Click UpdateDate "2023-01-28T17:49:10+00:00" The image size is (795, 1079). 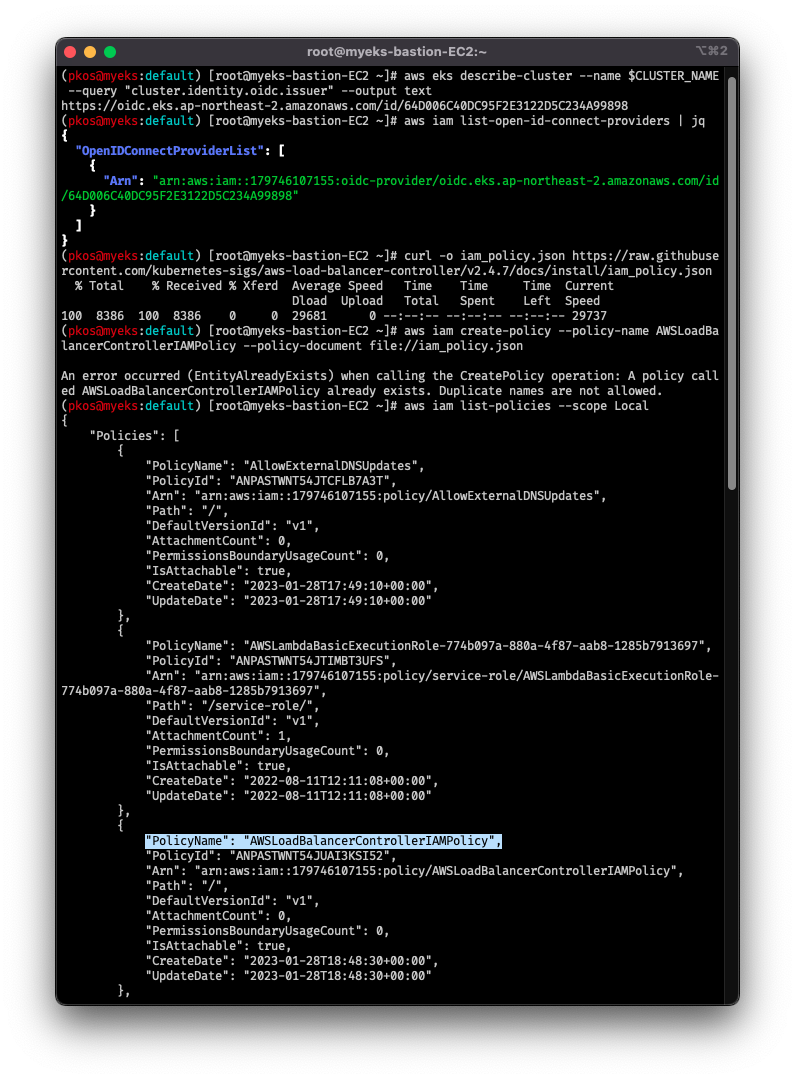click(x=288, y=601)
